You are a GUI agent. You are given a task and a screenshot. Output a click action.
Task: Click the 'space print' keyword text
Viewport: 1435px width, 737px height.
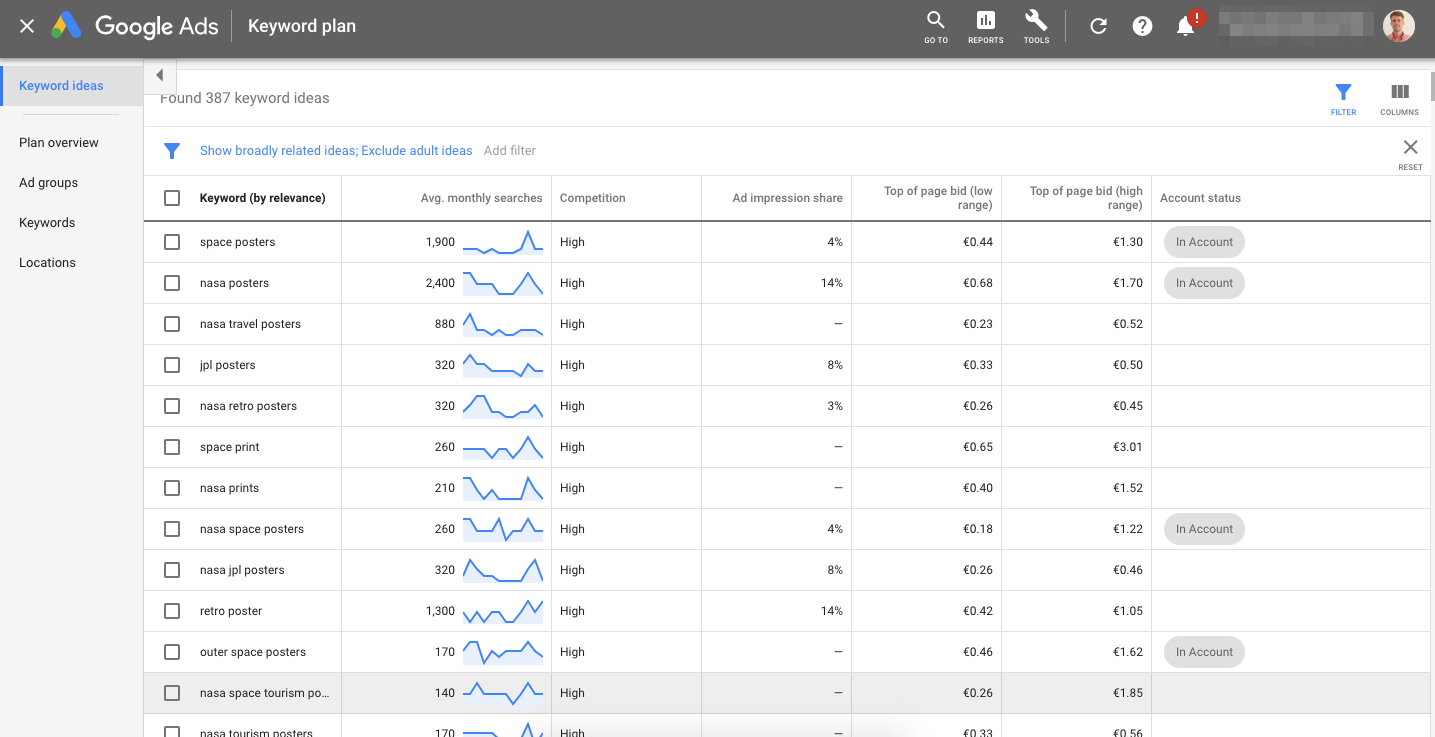tap(230, 447)
